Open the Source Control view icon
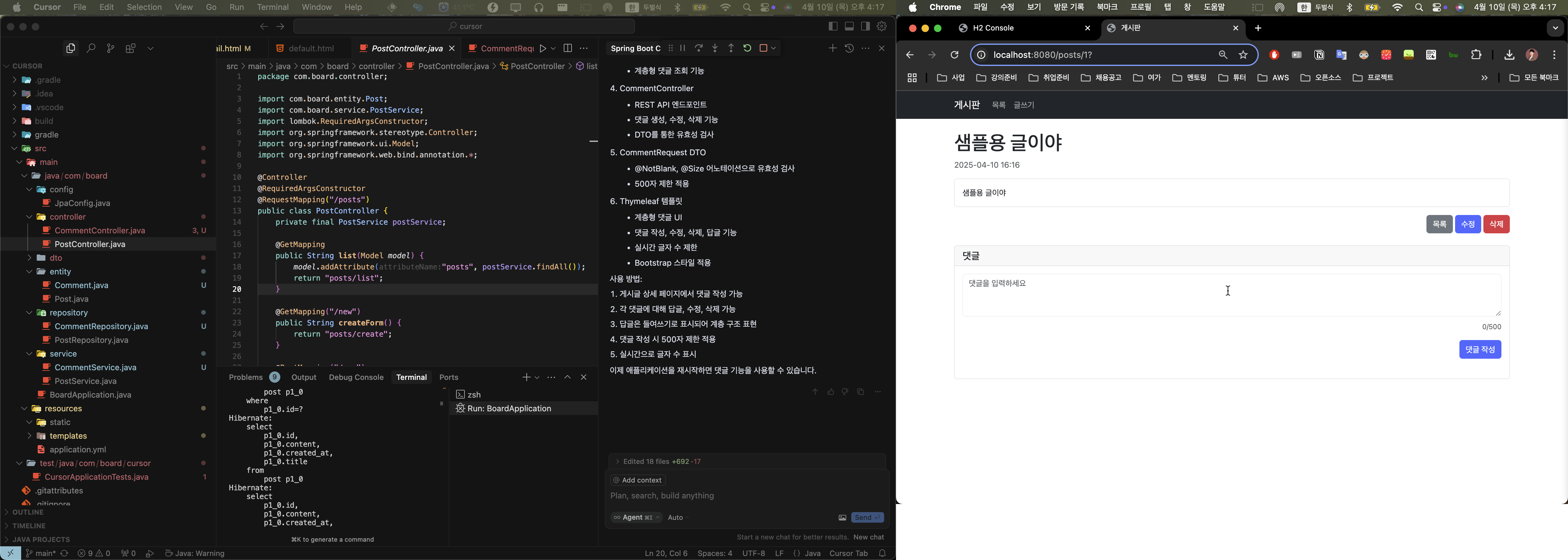 point(110,48)
